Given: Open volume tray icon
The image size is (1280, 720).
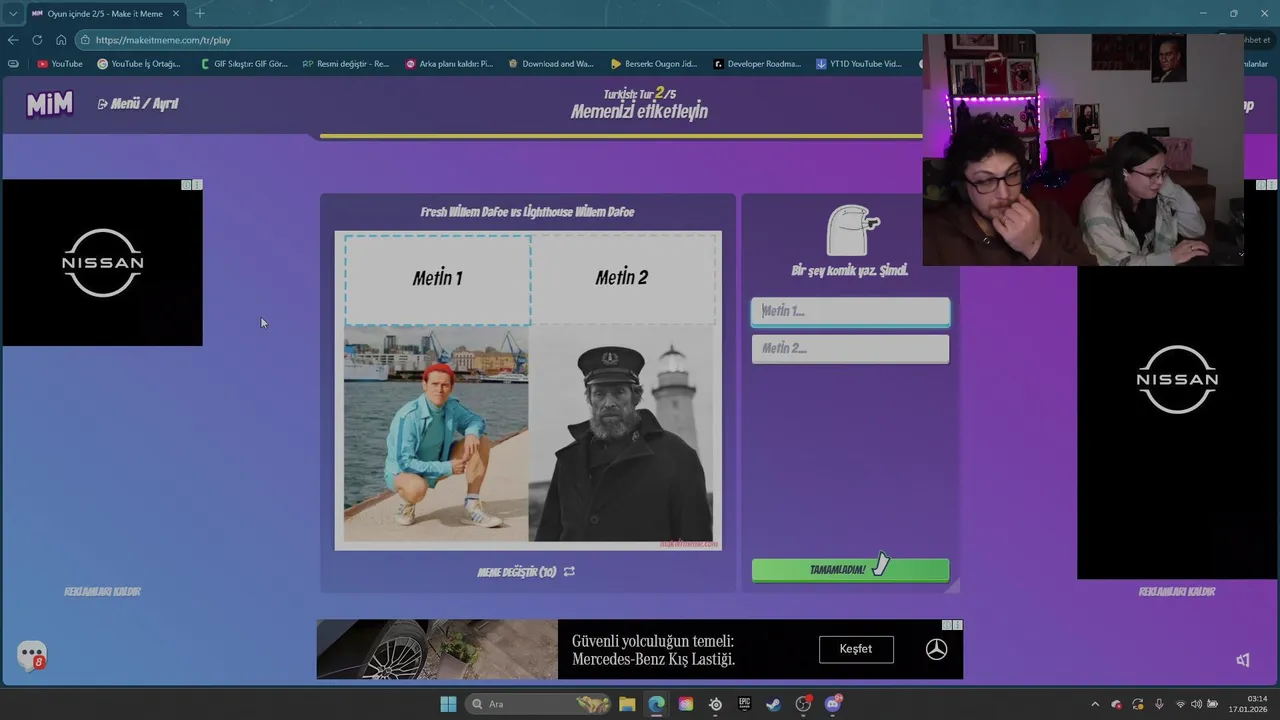Looking at the screenshot, I should click(x=1197, y=704).
